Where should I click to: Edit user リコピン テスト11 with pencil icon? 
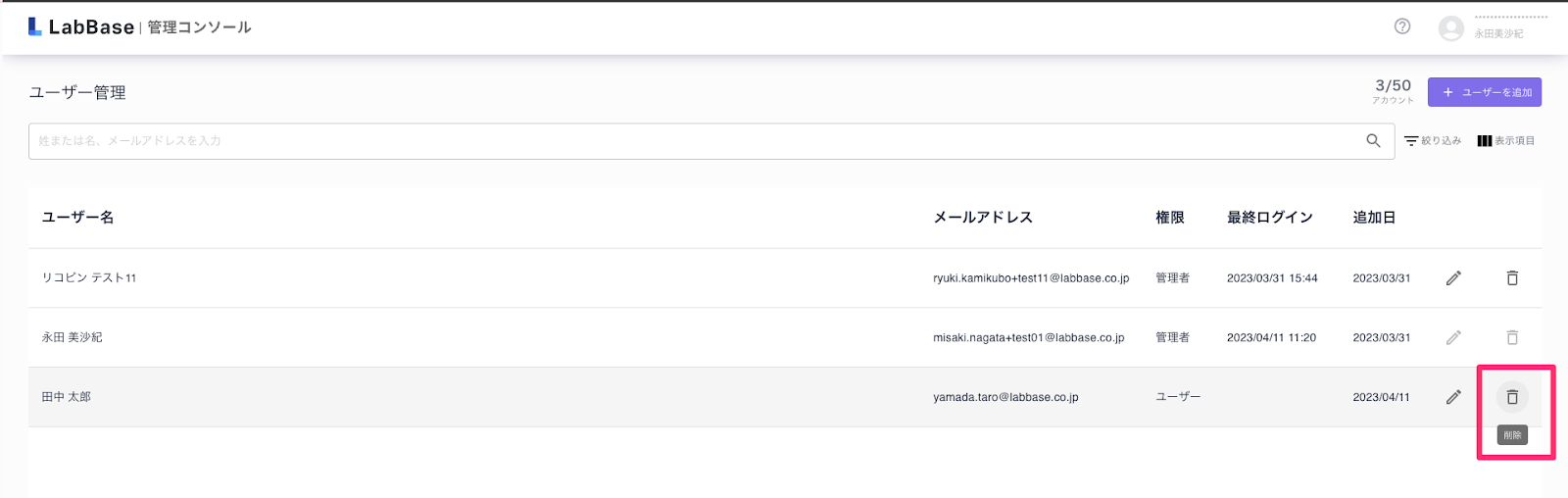(x=1453, y=278)
